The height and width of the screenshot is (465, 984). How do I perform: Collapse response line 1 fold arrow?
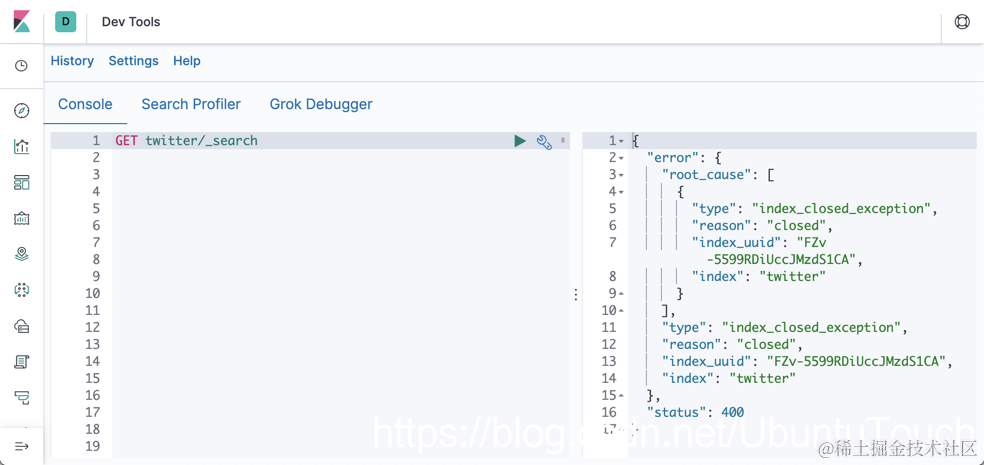tap(621, 141)
